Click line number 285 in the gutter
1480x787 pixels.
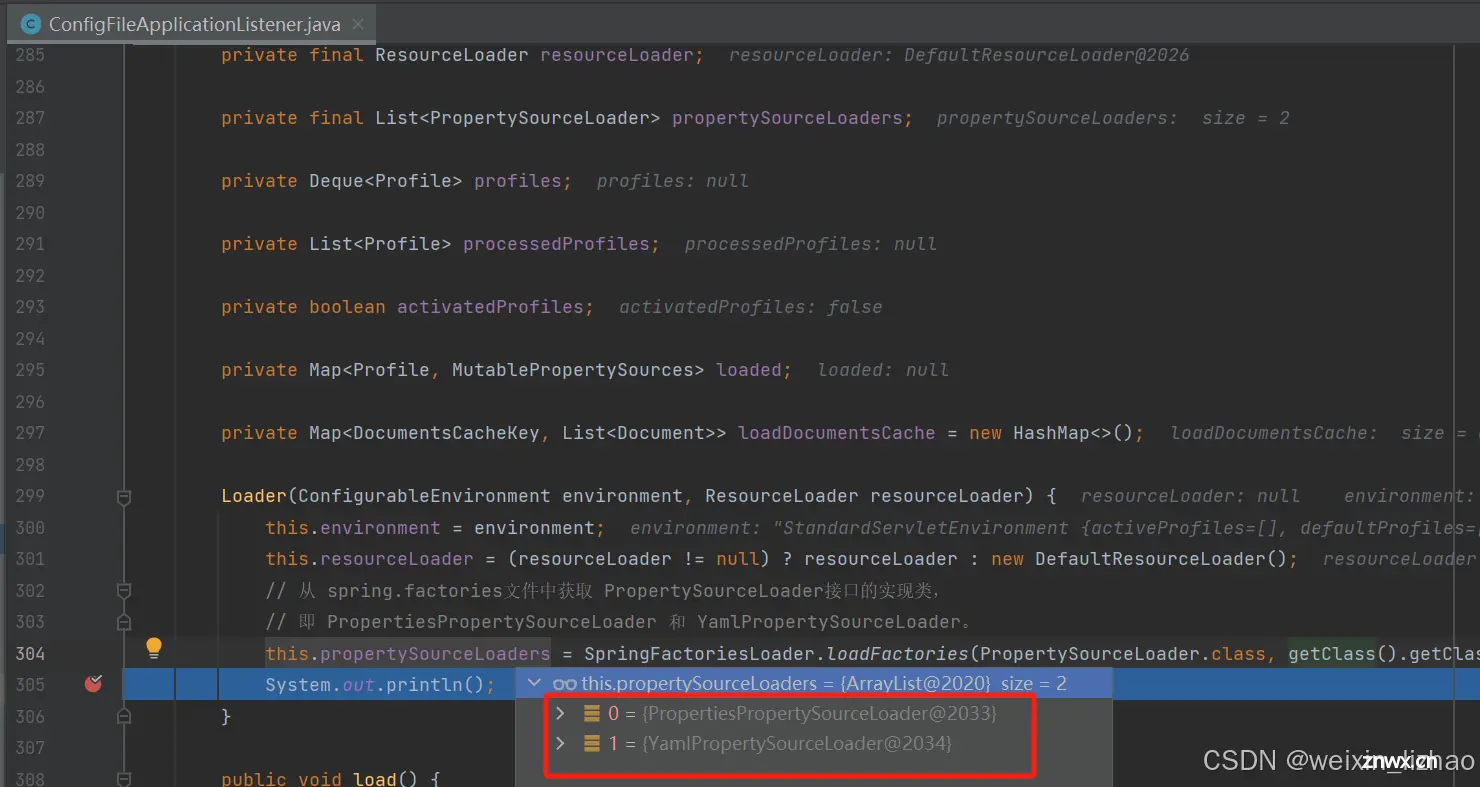(30, 55)
